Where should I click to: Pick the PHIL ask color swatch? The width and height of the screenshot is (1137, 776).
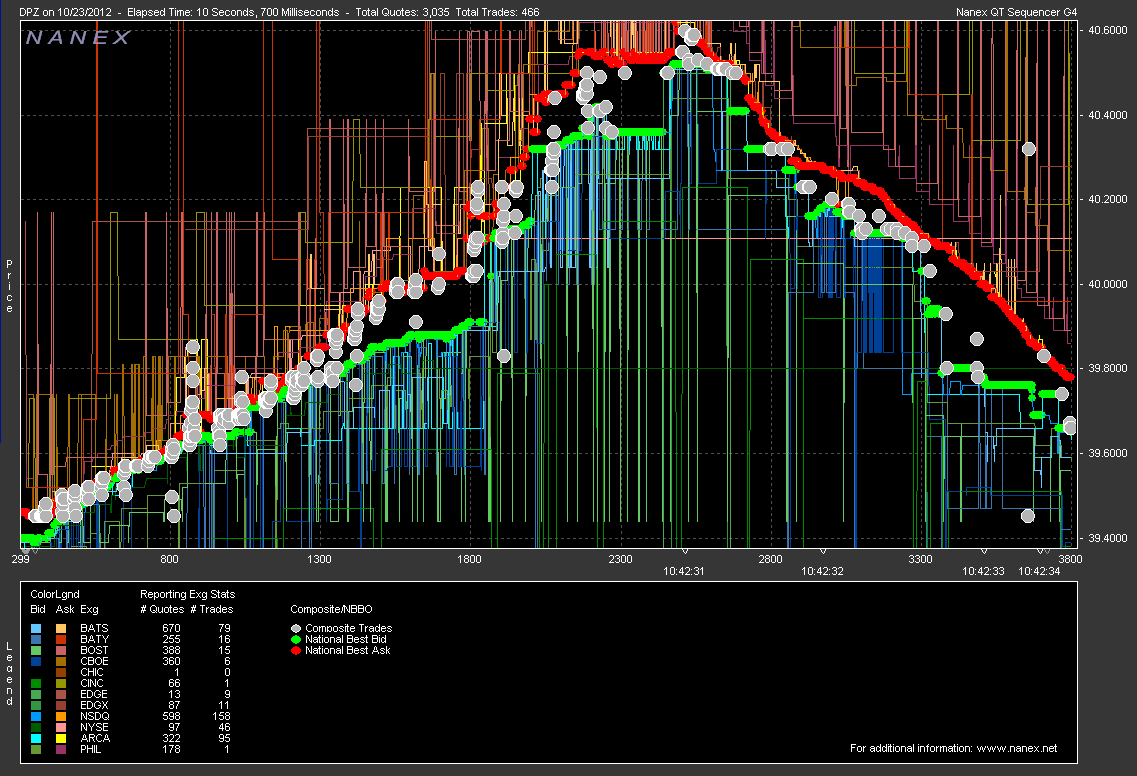click(x=61, y=749)
